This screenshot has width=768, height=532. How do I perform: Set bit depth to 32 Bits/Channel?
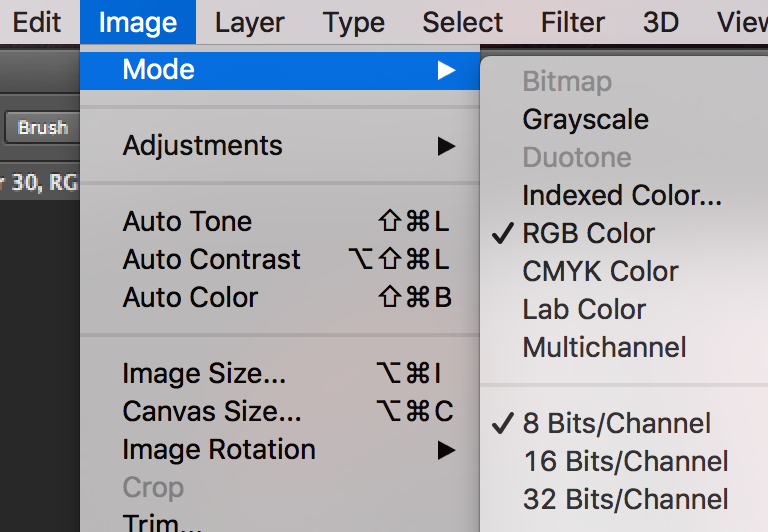626,500
